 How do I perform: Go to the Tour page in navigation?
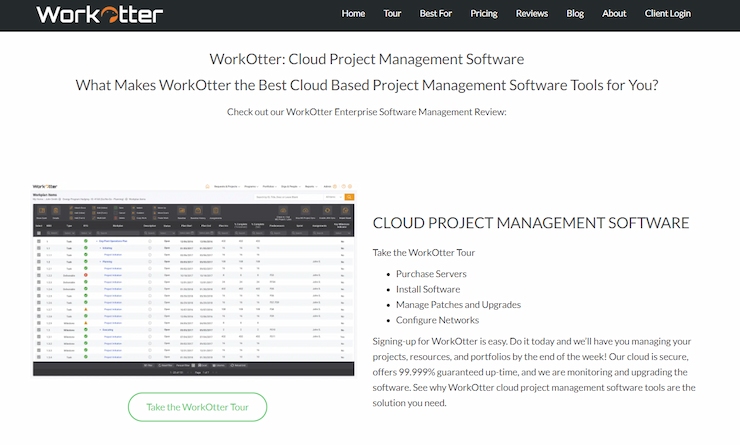pyautogui.click(x=392, y=14)
